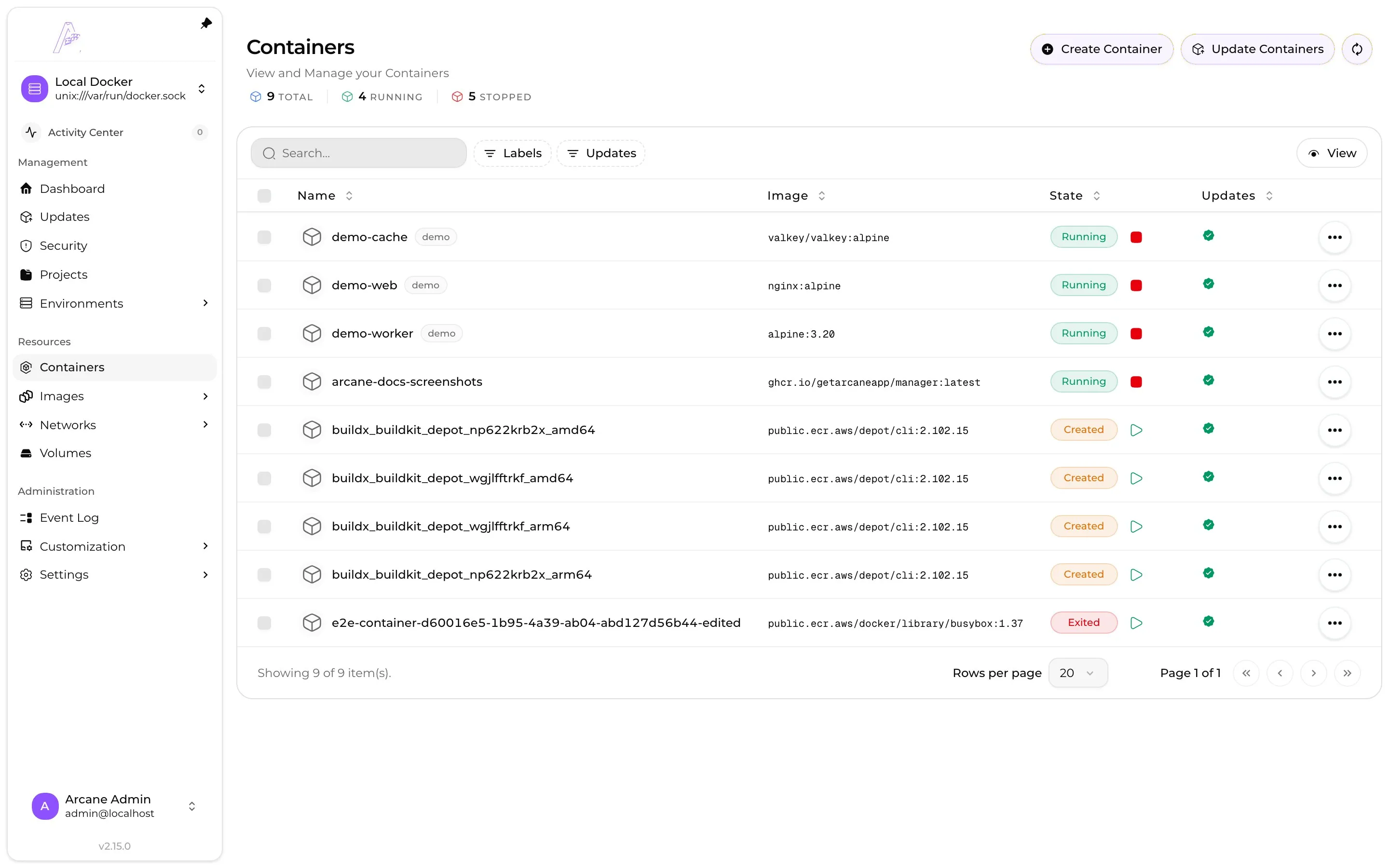The image size is (1389, 868).
Task: Check the arcane-docs-screenshots row checkbox
Action: point(264,382)
